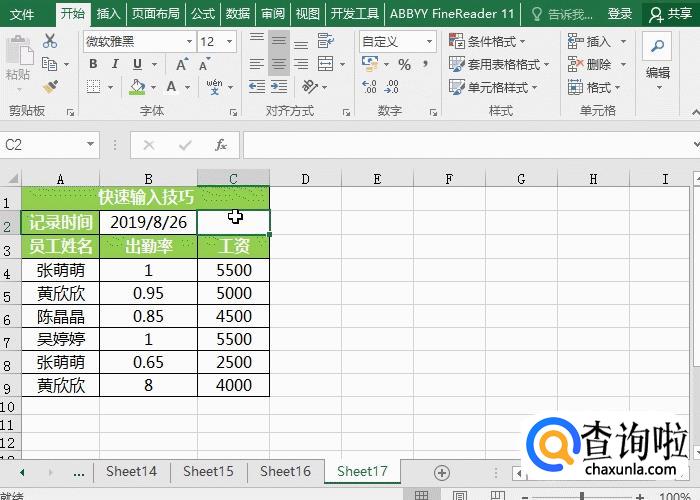Screen dimensions: 700x500
Task: Click 共享 share button
Action: (x=670, y=14)
